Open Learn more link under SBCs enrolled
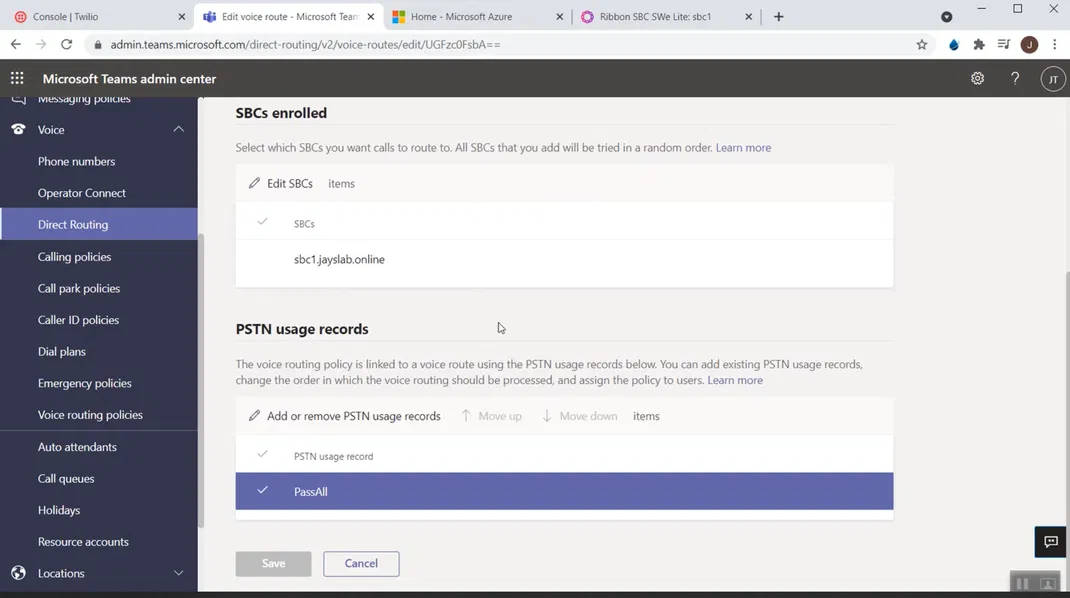 click(x=743, y=148)
